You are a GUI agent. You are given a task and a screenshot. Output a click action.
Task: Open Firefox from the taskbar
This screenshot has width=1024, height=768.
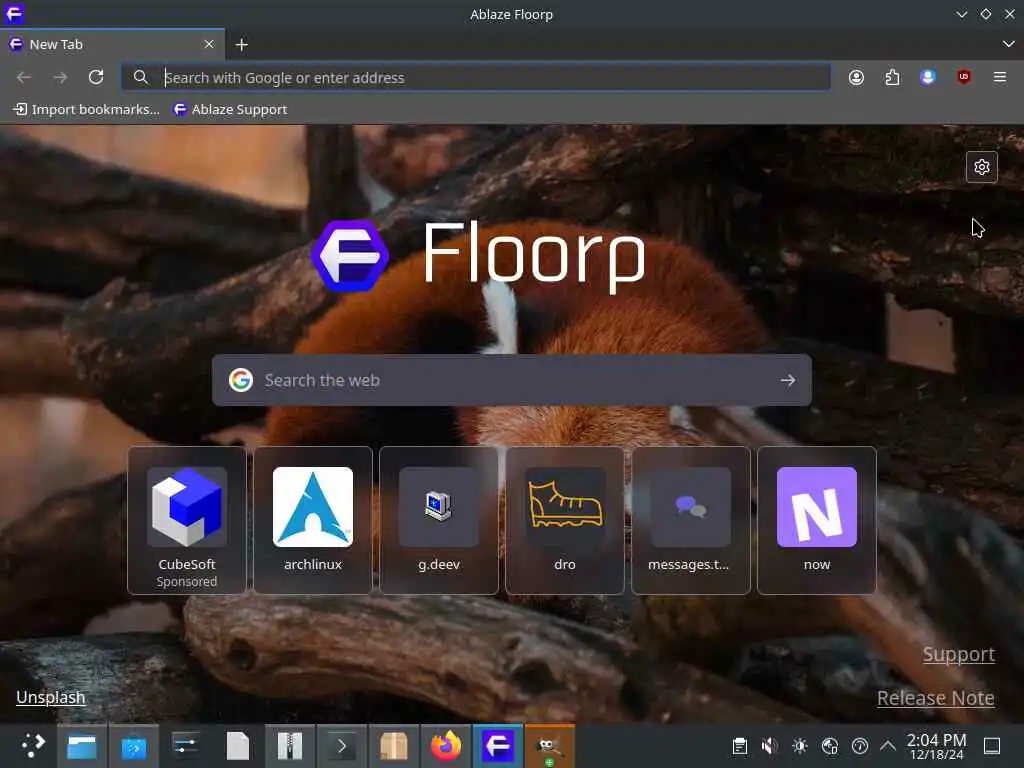pyautogui.click(x=445, y=746)
